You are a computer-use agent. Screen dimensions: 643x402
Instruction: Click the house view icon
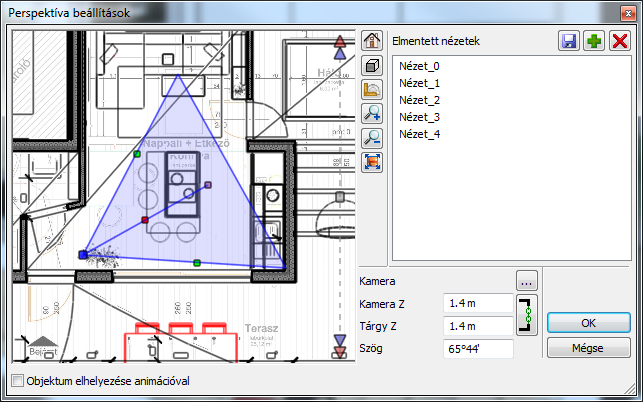[372, 41]
